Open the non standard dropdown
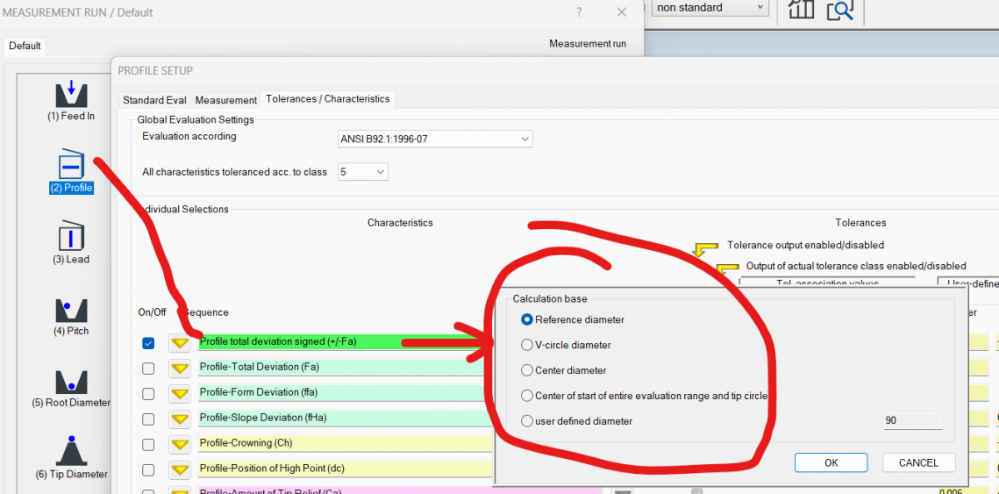This screenshot has height=494, width=999. (x=709, y=8)
